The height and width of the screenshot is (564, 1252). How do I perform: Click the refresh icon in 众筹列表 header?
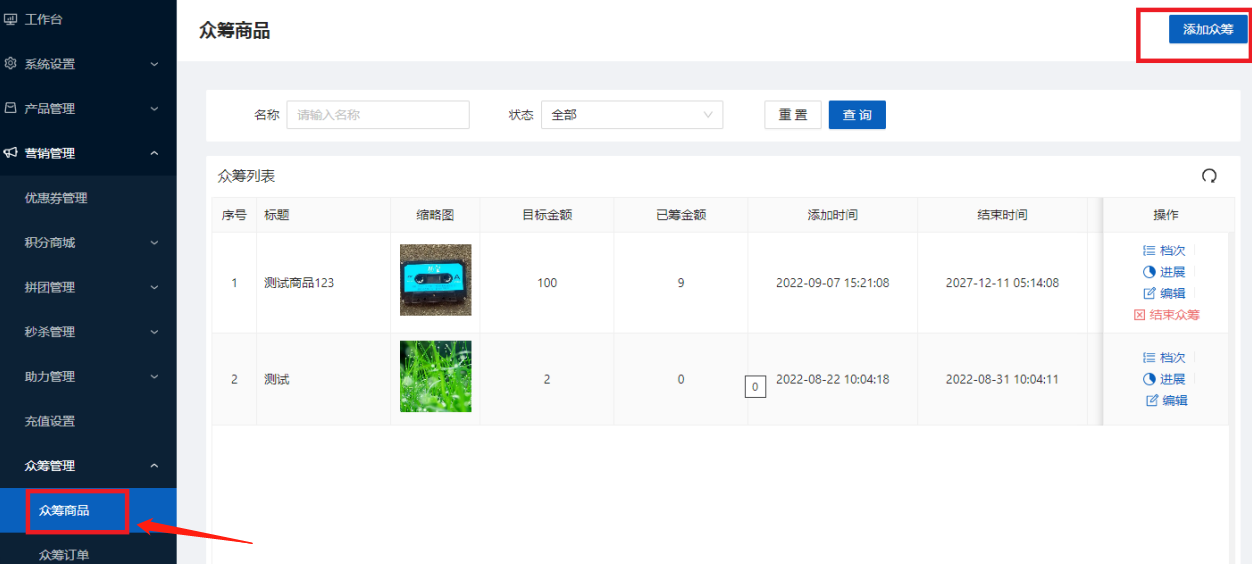(x=1209, y=176)
